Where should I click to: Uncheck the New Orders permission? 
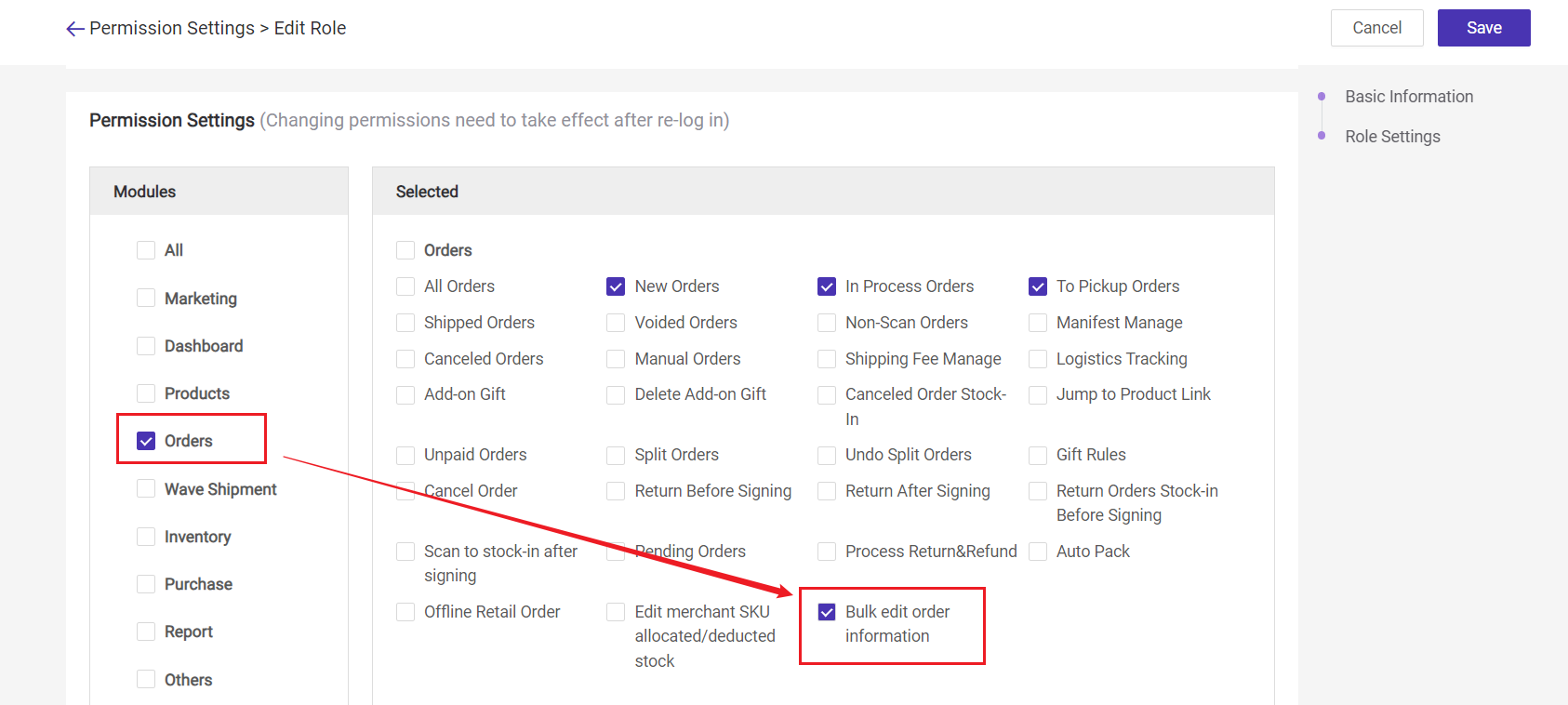tap(616, 286)
